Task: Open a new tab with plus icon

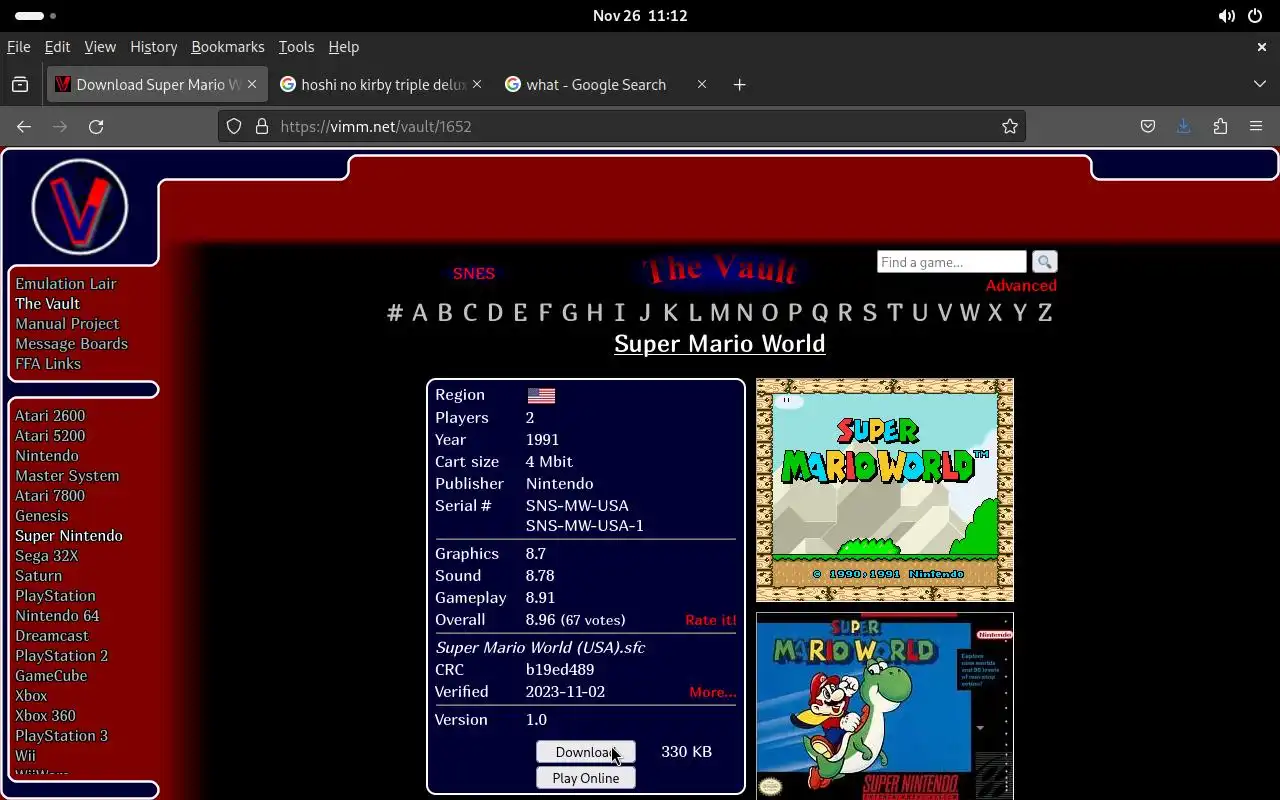Action: [x=739, y=85]
